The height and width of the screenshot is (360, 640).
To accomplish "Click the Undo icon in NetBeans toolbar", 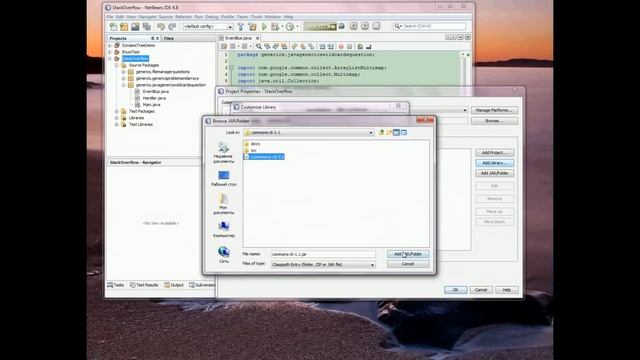I will (161, 27).
